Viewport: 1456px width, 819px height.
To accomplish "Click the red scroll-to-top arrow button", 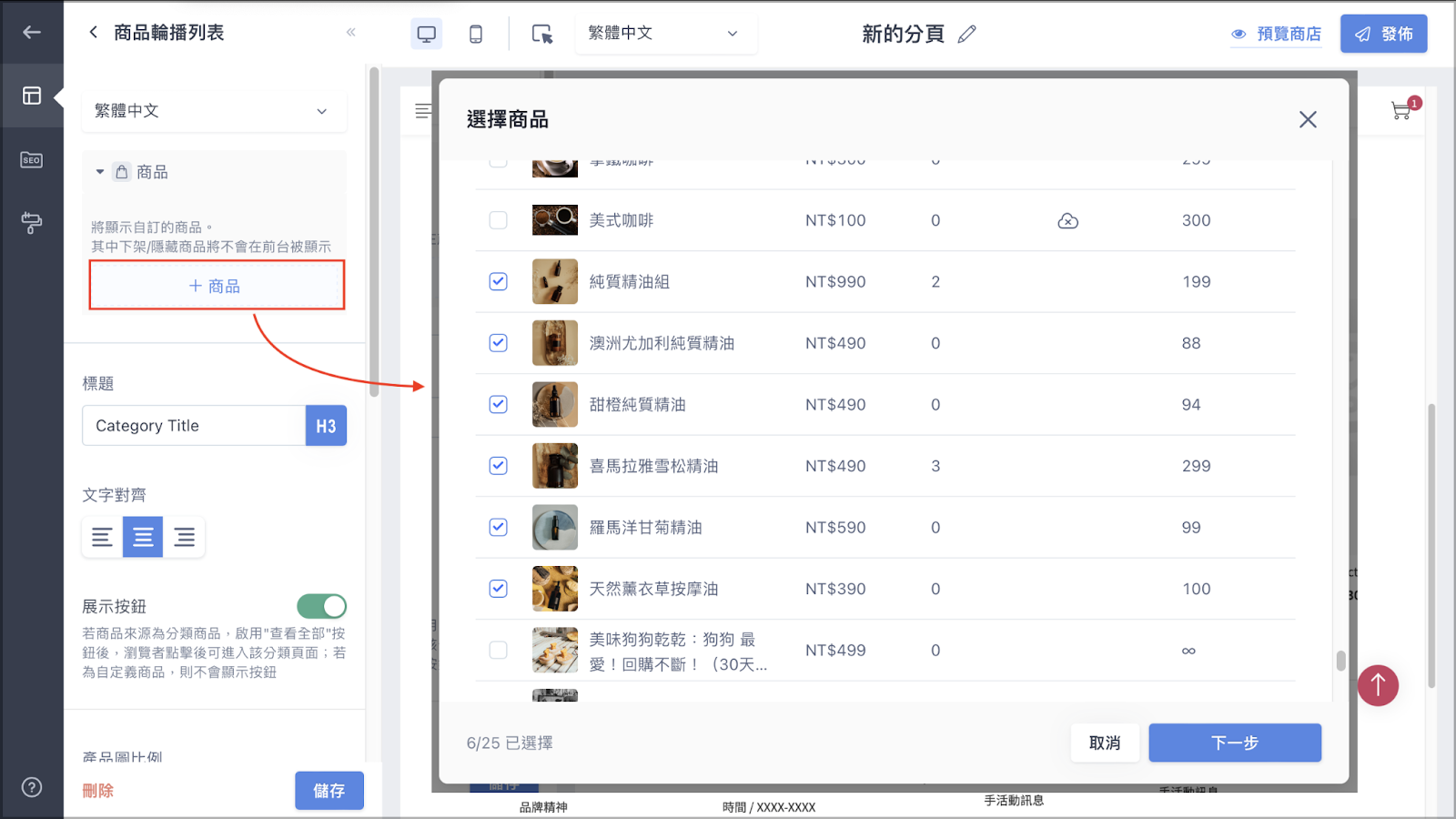I will pyautogui.click(x=1378, y=685).
